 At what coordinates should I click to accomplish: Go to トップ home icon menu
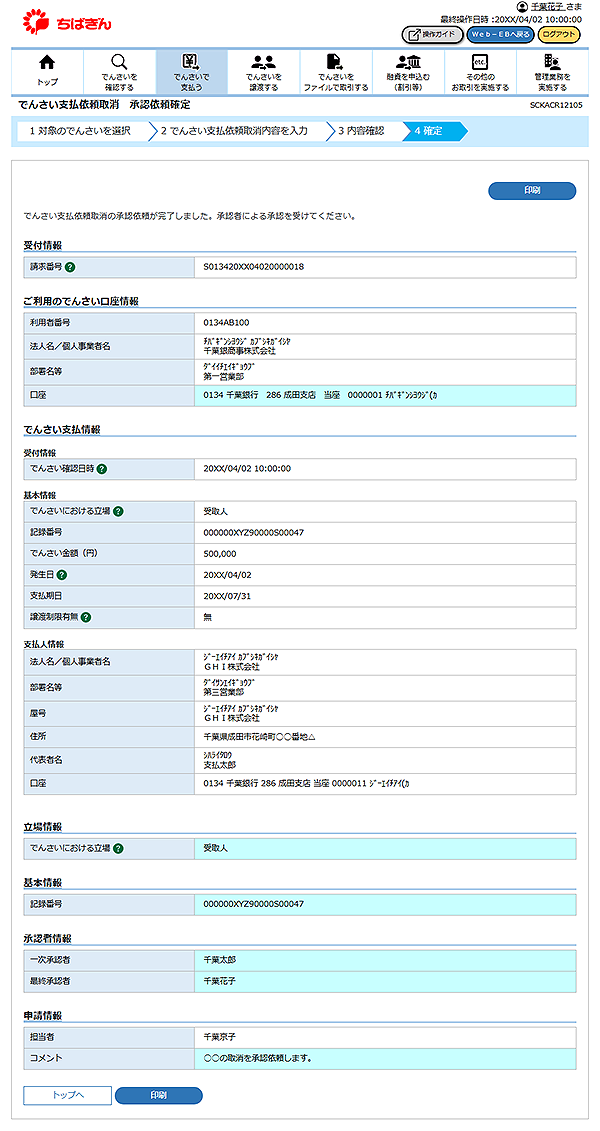[x=47, y=71]
